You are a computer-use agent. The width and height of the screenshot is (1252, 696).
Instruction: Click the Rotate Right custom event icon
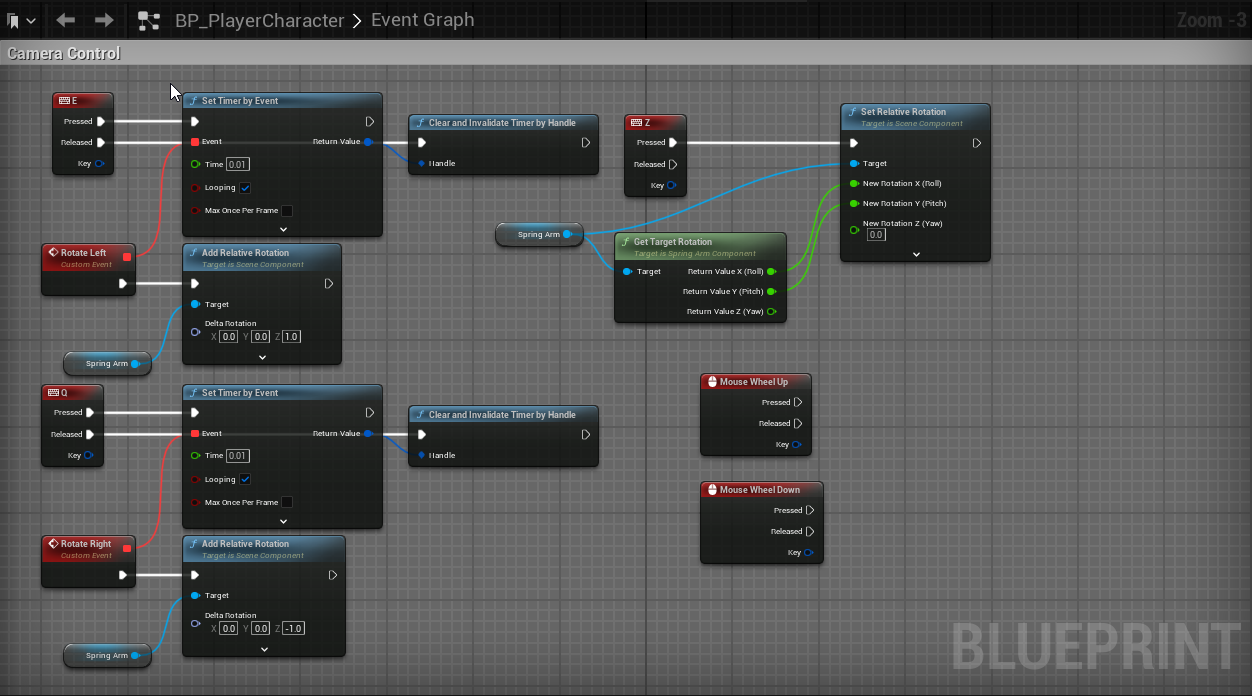[53, 544]
